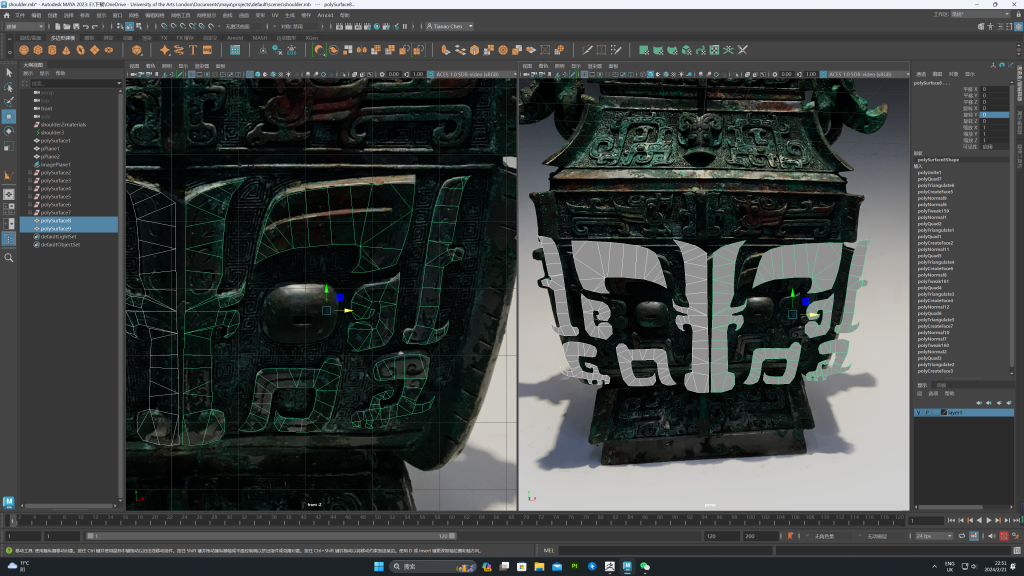Open the menu set dropdown on status line
Screen dimensions: 1024x576
coord(24,26)
